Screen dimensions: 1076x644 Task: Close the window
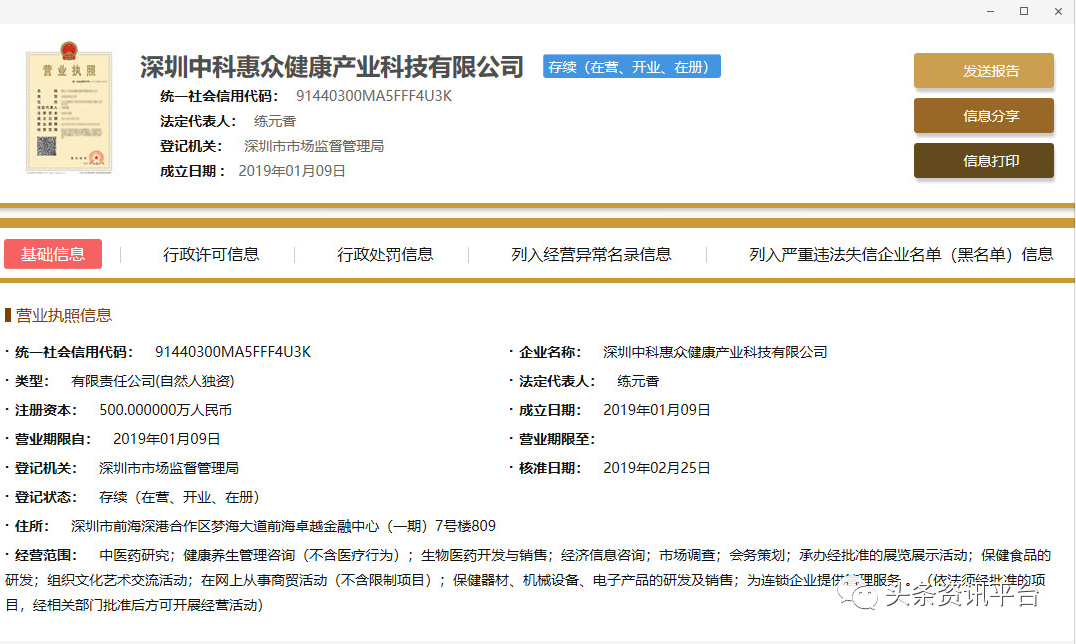(1057, 11)
